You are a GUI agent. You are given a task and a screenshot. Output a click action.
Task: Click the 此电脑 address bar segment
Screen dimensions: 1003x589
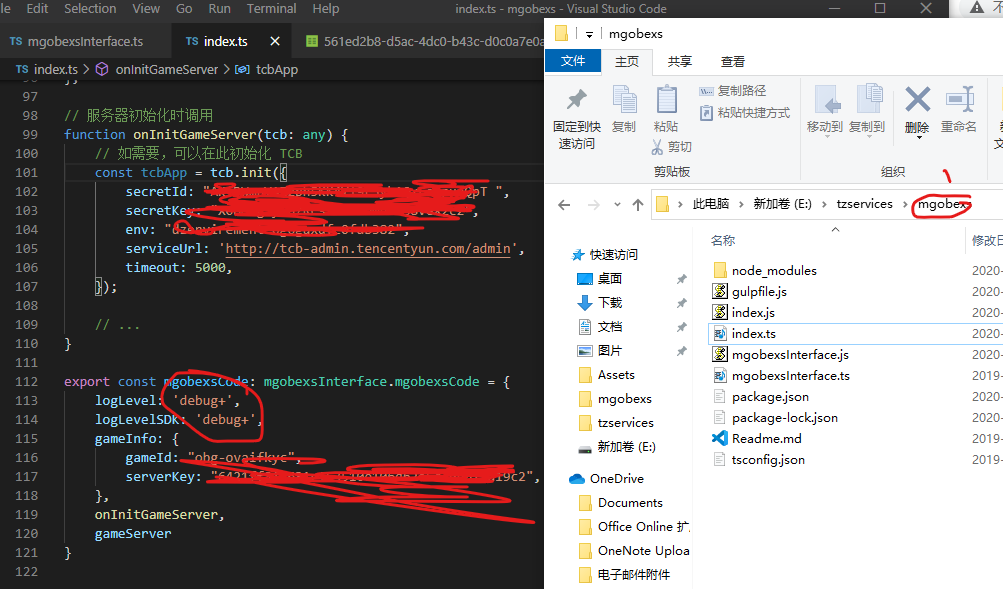pyautogui.click(x=711, y=204)
